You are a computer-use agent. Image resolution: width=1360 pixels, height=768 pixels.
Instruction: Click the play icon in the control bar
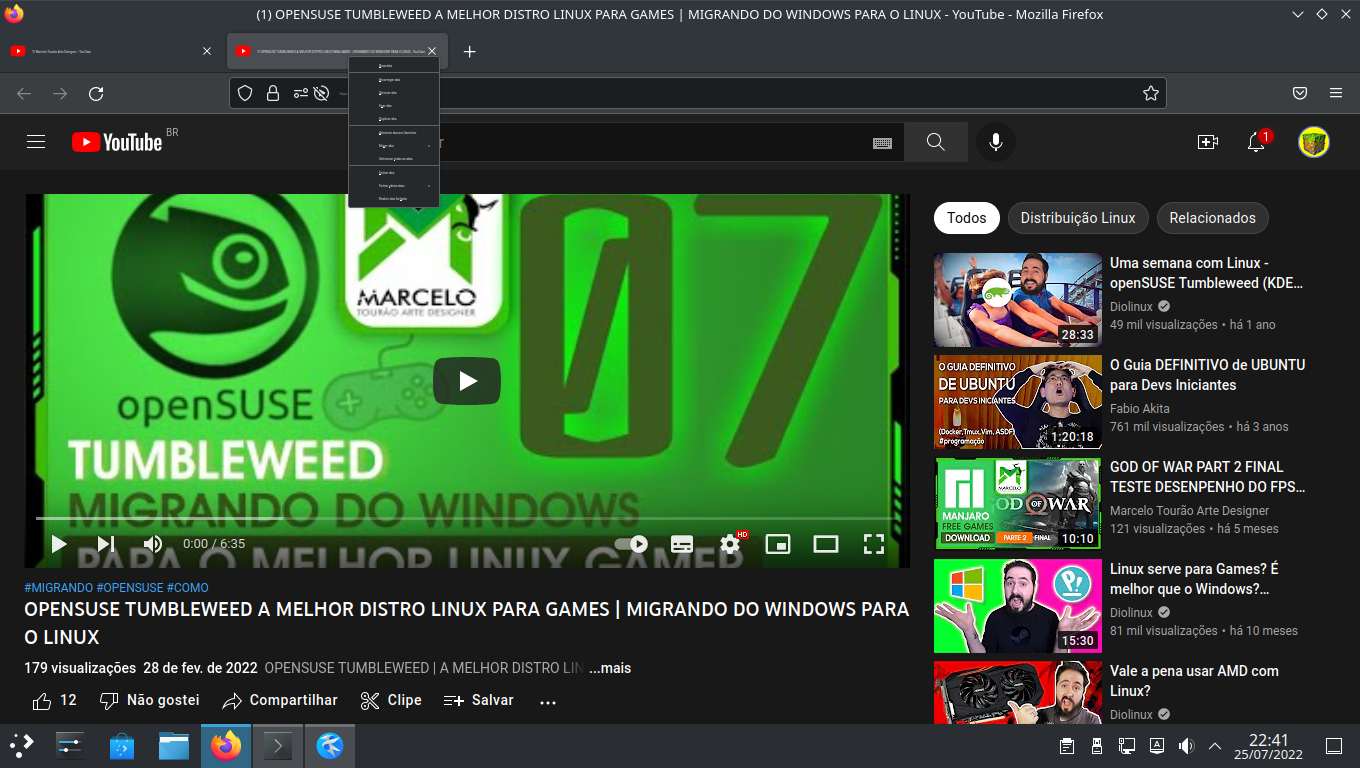coord(59,544)
